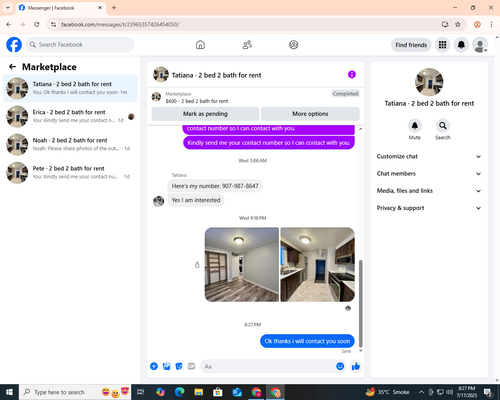
Task: Open Tatiana profile picture in right panel
Action: (429, 82)
